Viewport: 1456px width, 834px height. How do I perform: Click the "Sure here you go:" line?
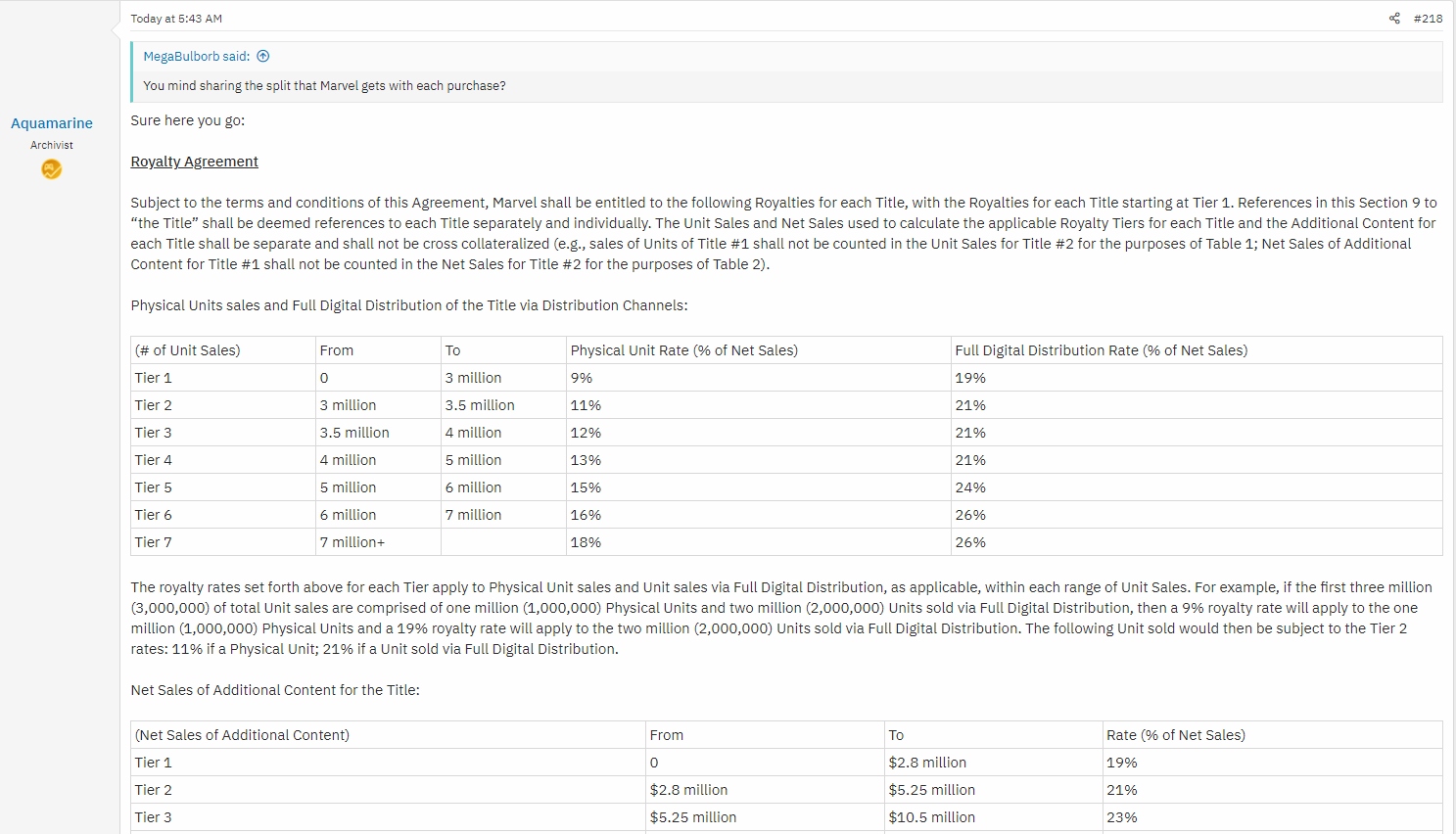[x=187, y=120]
